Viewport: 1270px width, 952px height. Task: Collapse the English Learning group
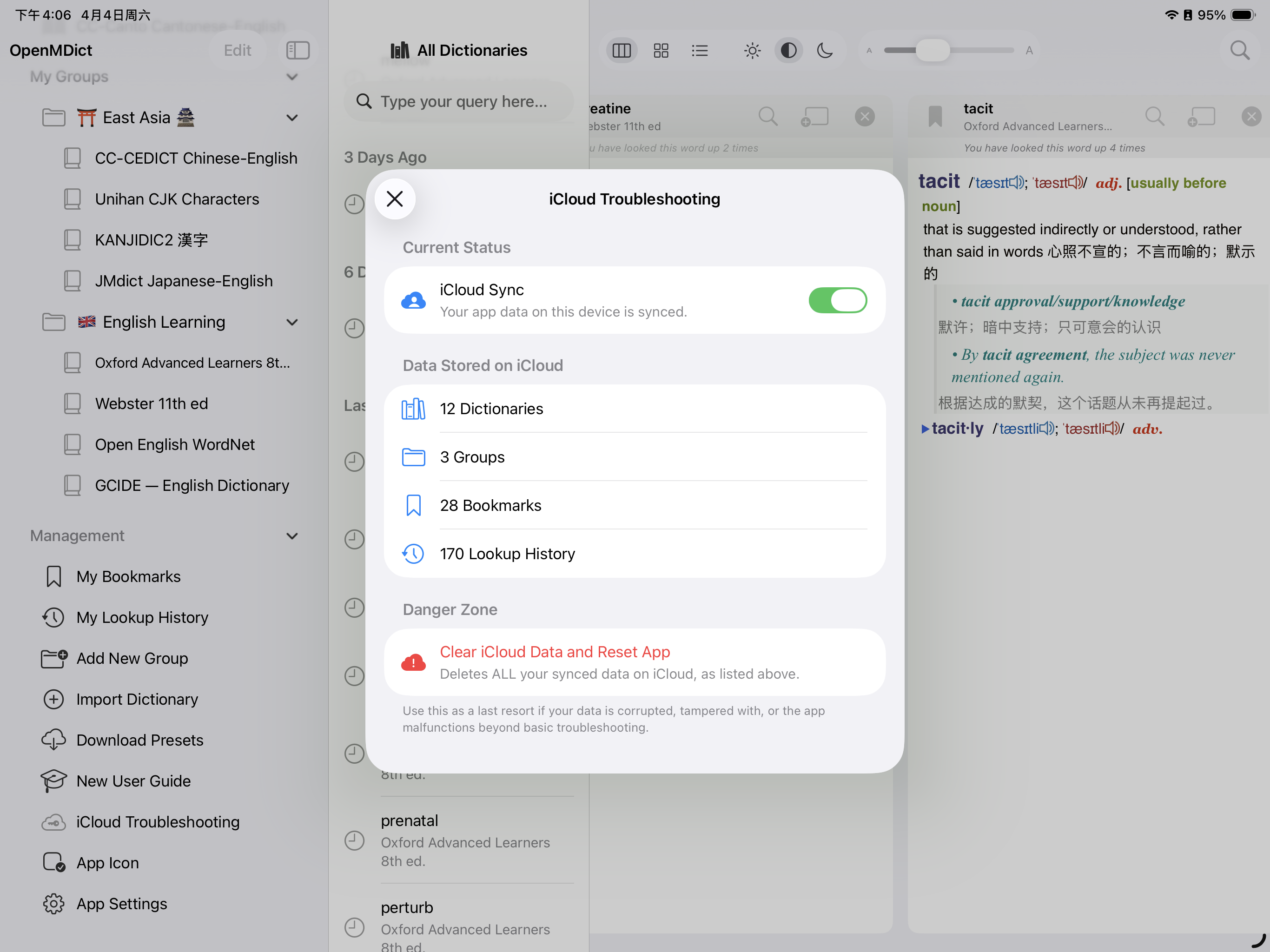pyautogui.click(x=291, y=322)
